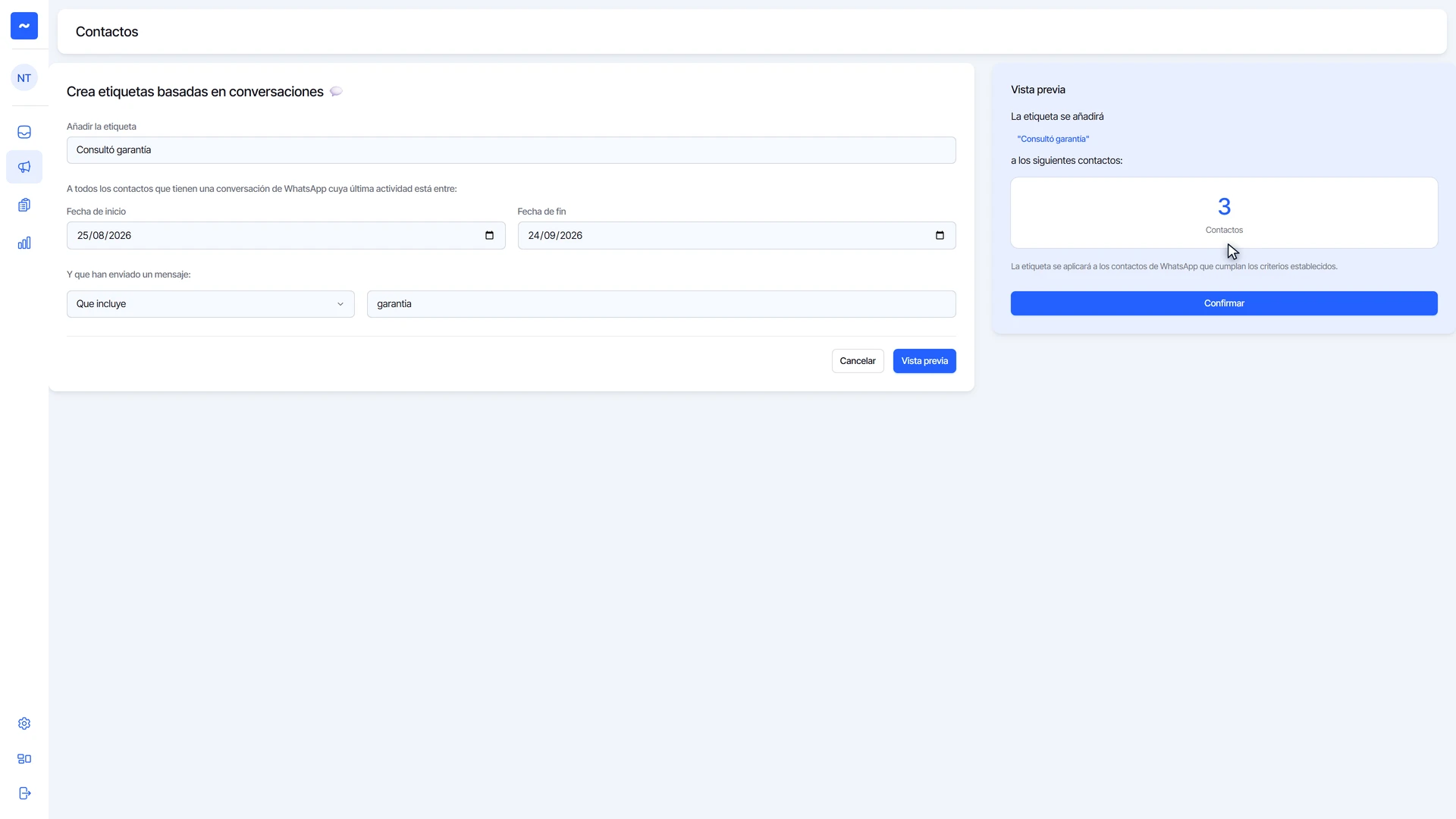Open the clipboard icon in sidebar
The image size is (1456, 819).
click(24, 205)
